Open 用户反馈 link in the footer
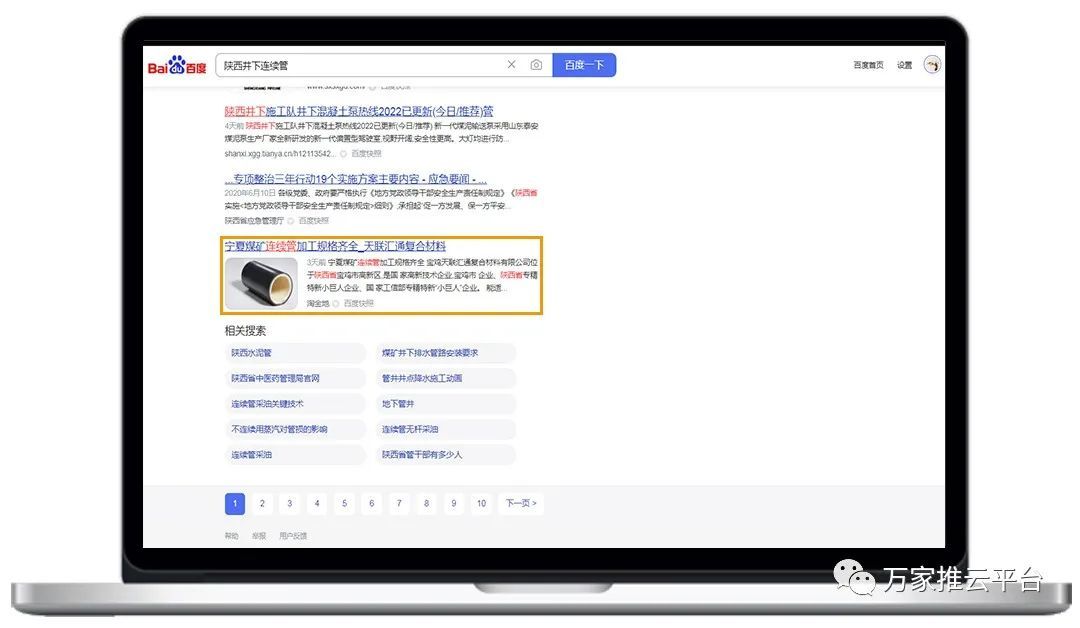The width and height of the screenshot is (1080, 628). pyautogui.click(x=293, y=536)
